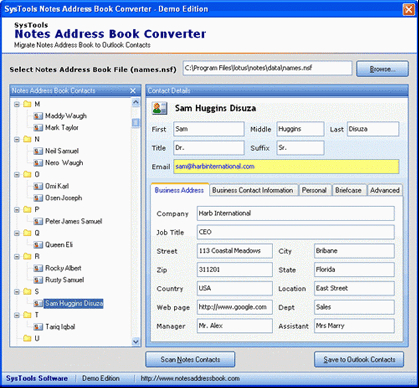419x388 pixels.
Task: Click the City field showing Bribane
Action: (354, 251)
